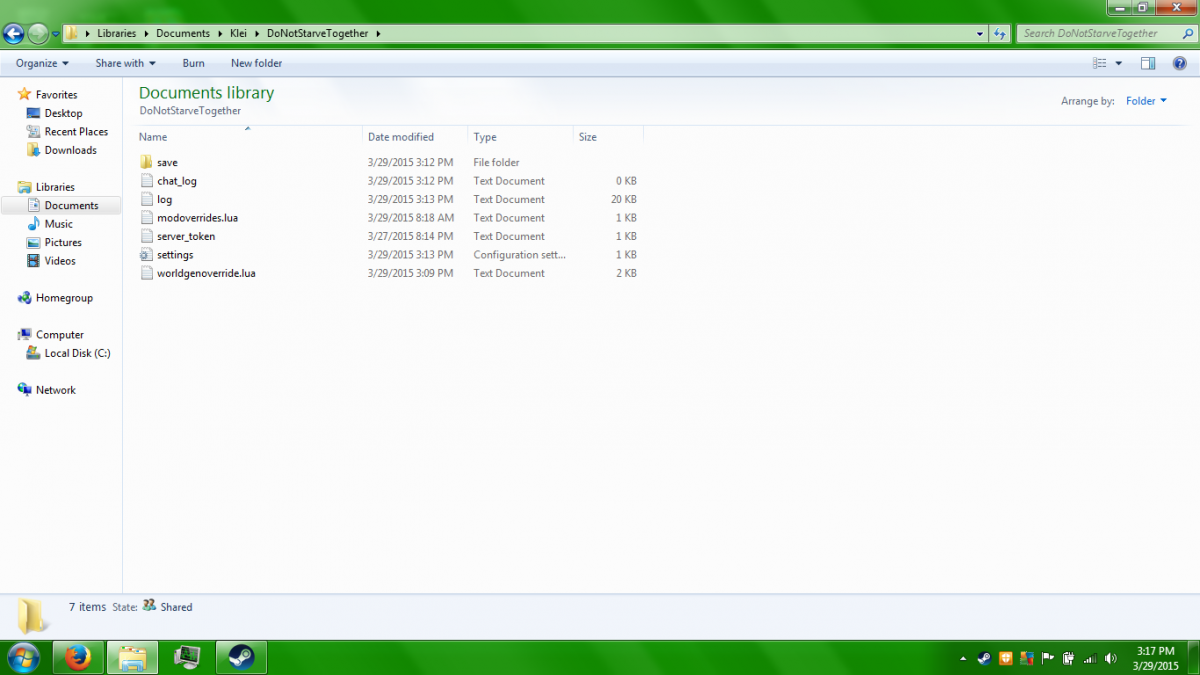This screenshot has height=675, width=1200.
Task: Open Steam from the taskbar
Action: click(x=240, y=657)
